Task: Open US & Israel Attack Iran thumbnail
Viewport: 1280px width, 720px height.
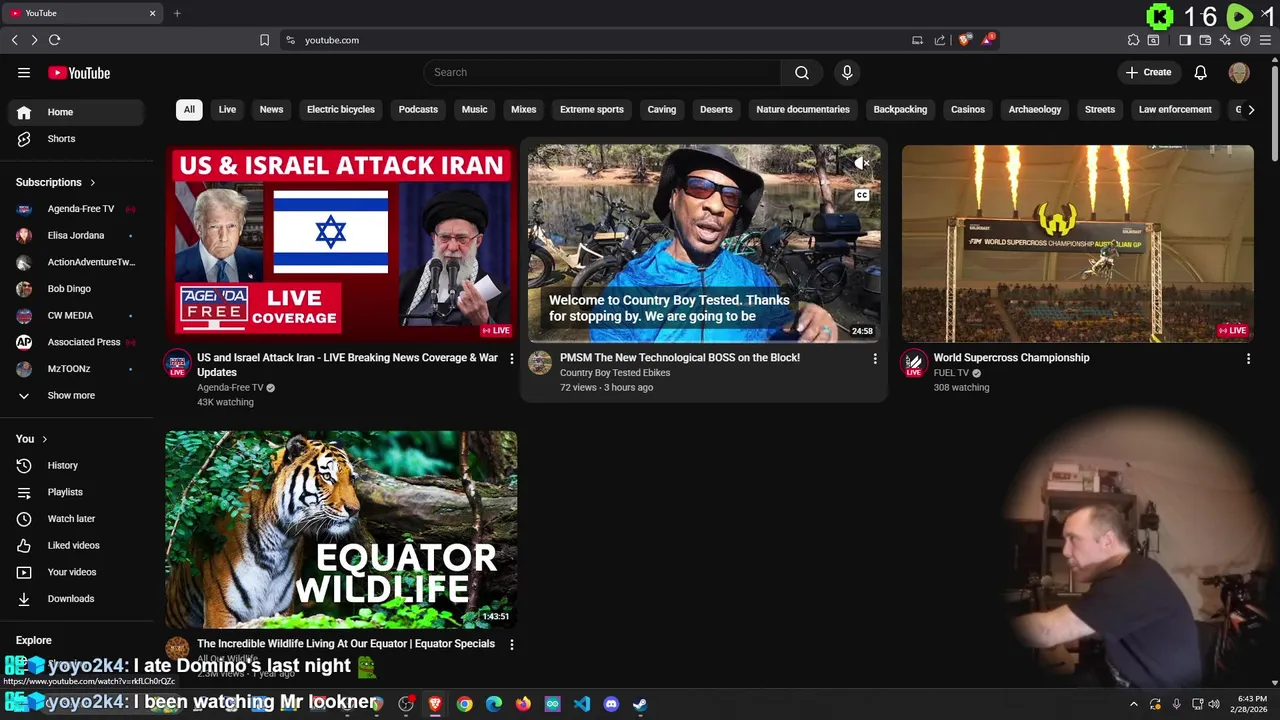Action: [341, 243]
